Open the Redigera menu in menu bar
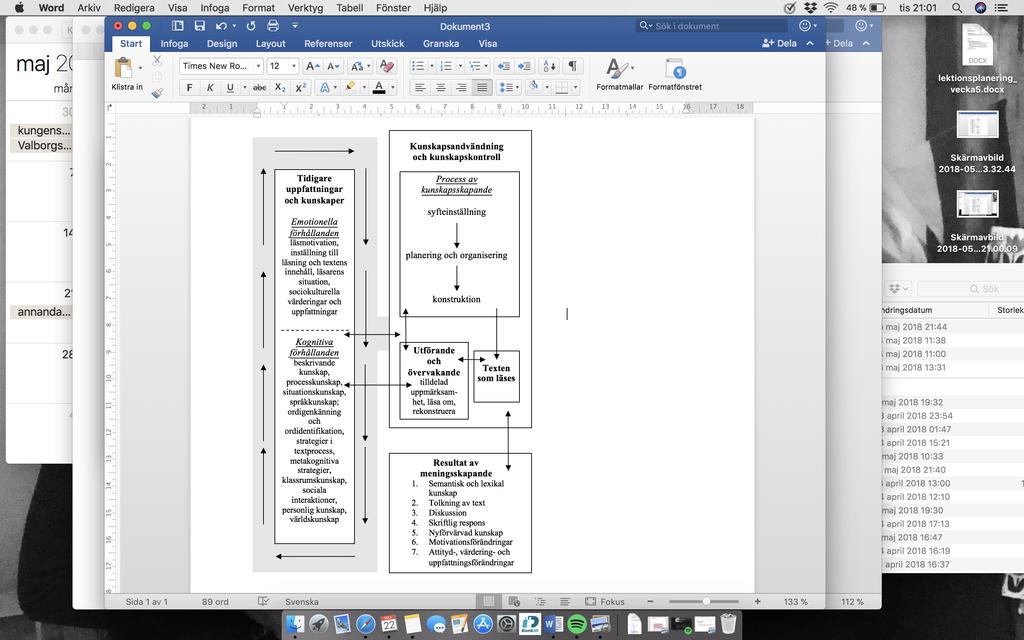 tap(134, 8)
